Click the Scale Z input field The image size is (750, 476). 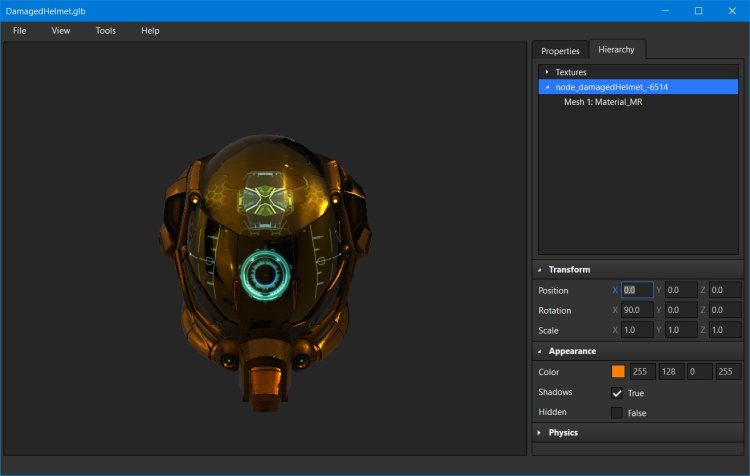(724, 330)
